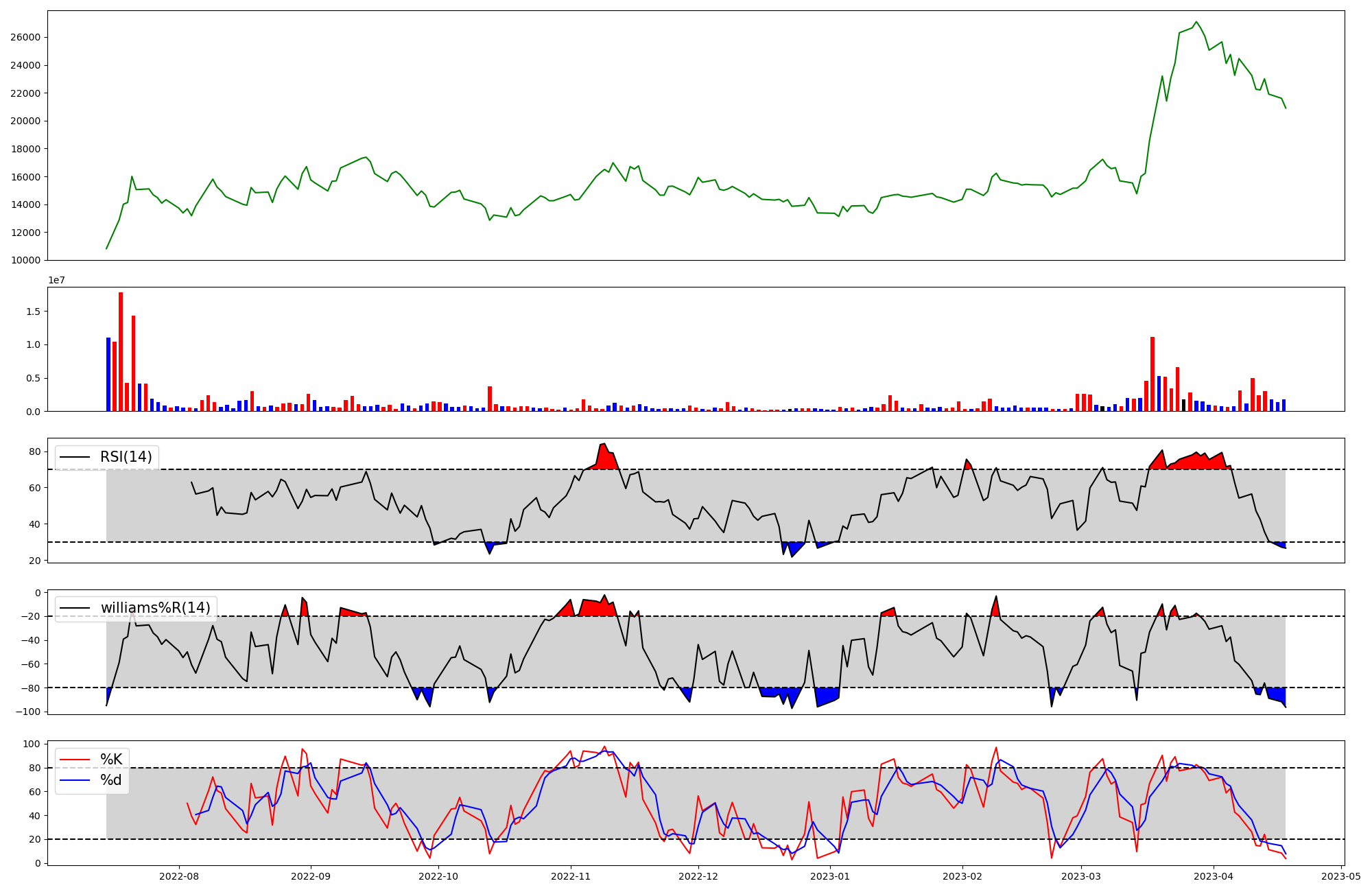Click the 0.0 volume axis label
Screen dimensions: 1372x892
pyautogui.click(x=34, y=412)
